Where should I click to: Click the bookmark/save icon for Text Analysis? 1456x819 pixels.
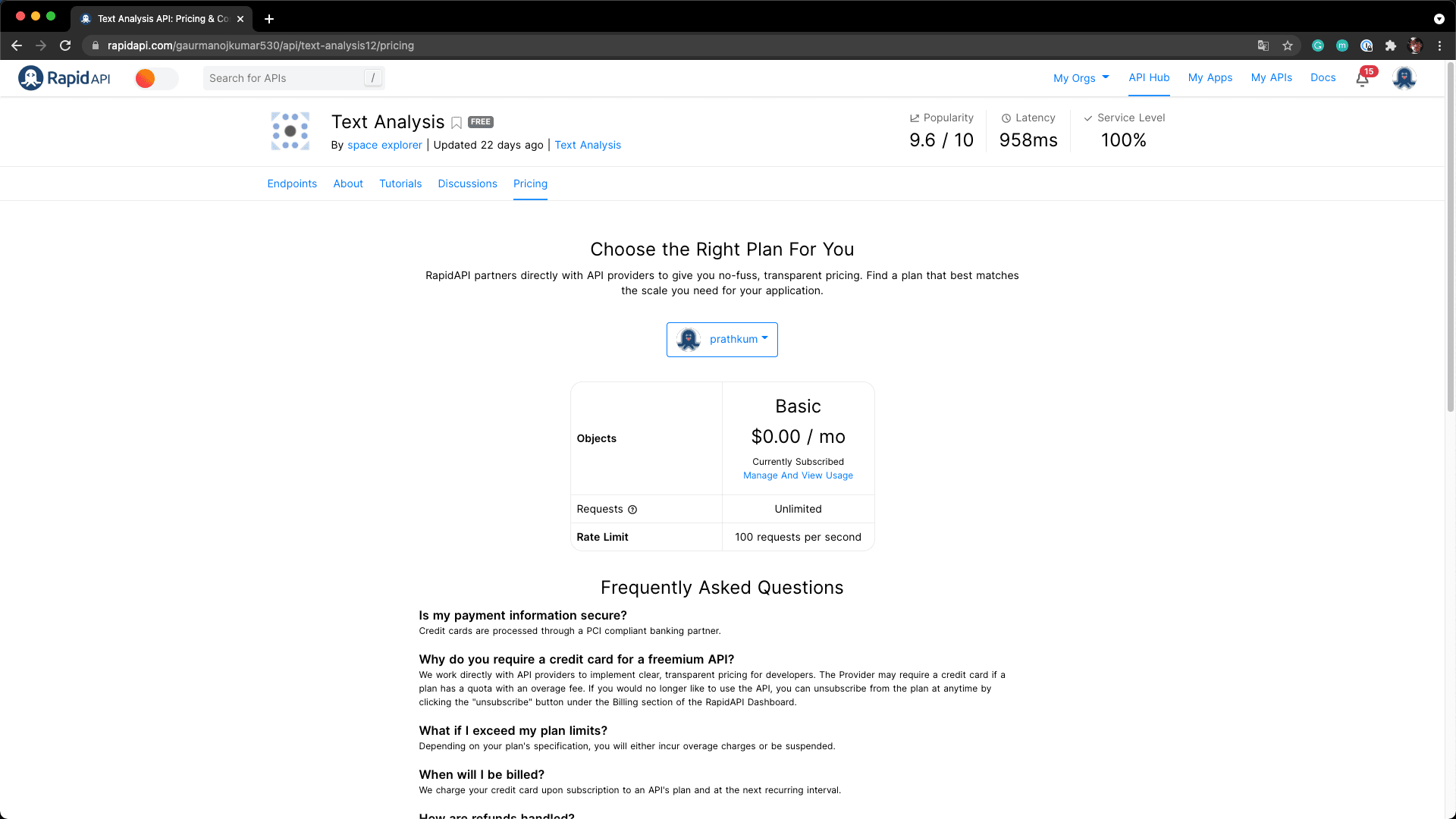457,122
